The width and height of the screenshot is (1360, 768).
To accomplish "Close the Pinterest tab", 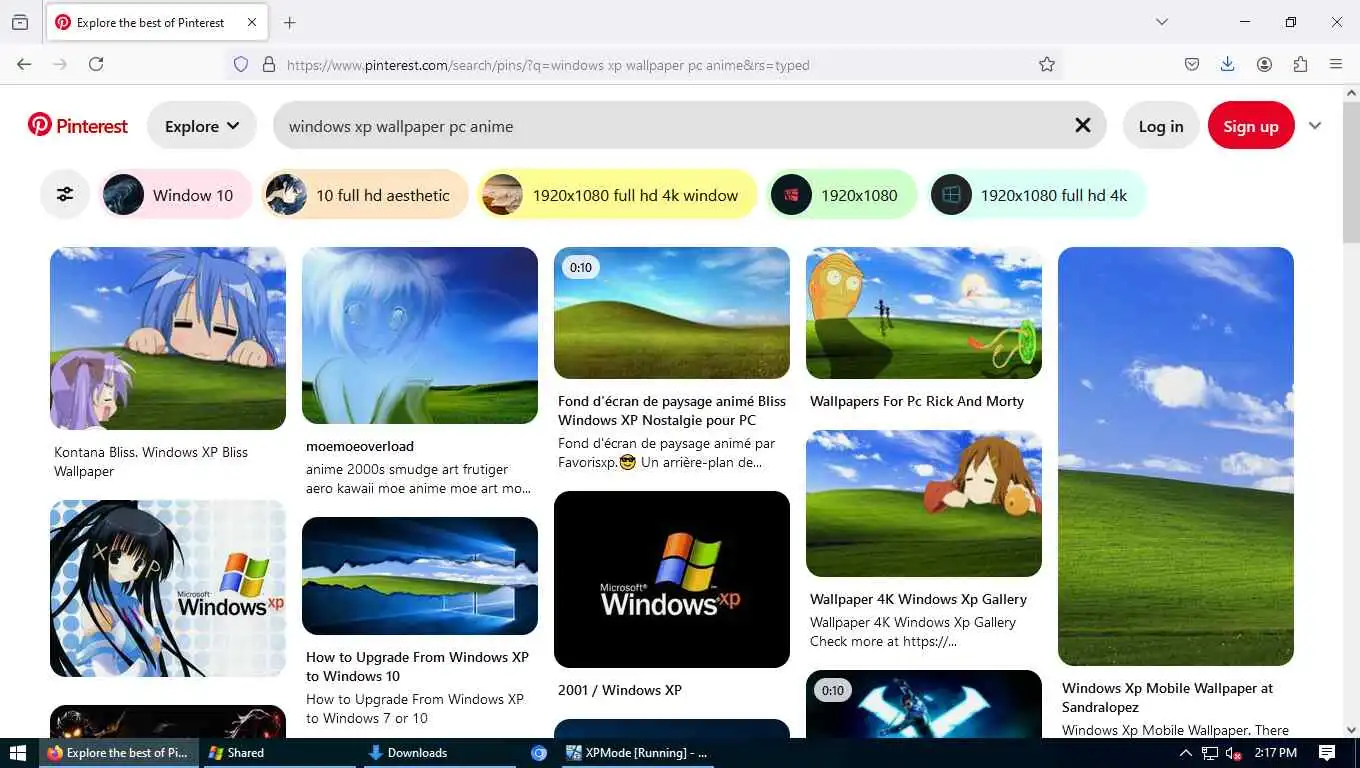I will tap(252, 22).
